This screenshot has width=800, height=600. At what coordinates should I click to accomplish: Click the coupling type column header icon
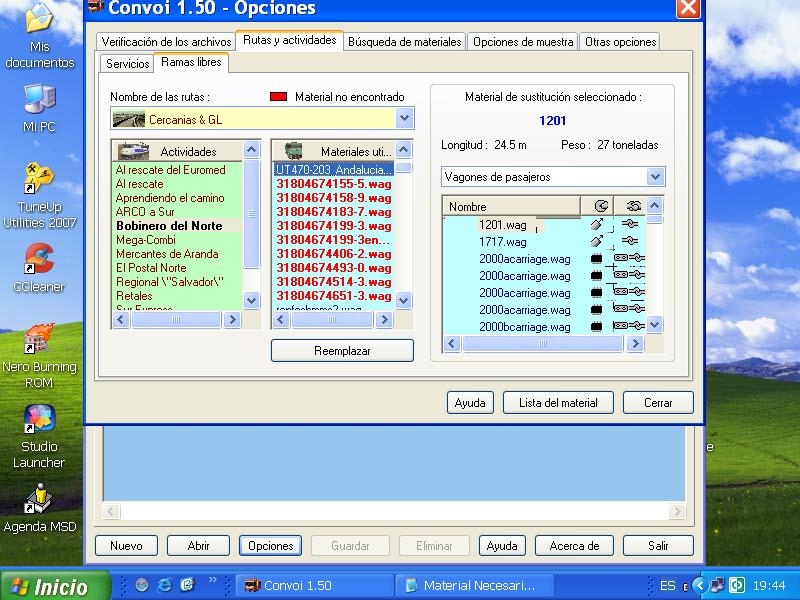(632, 206)
